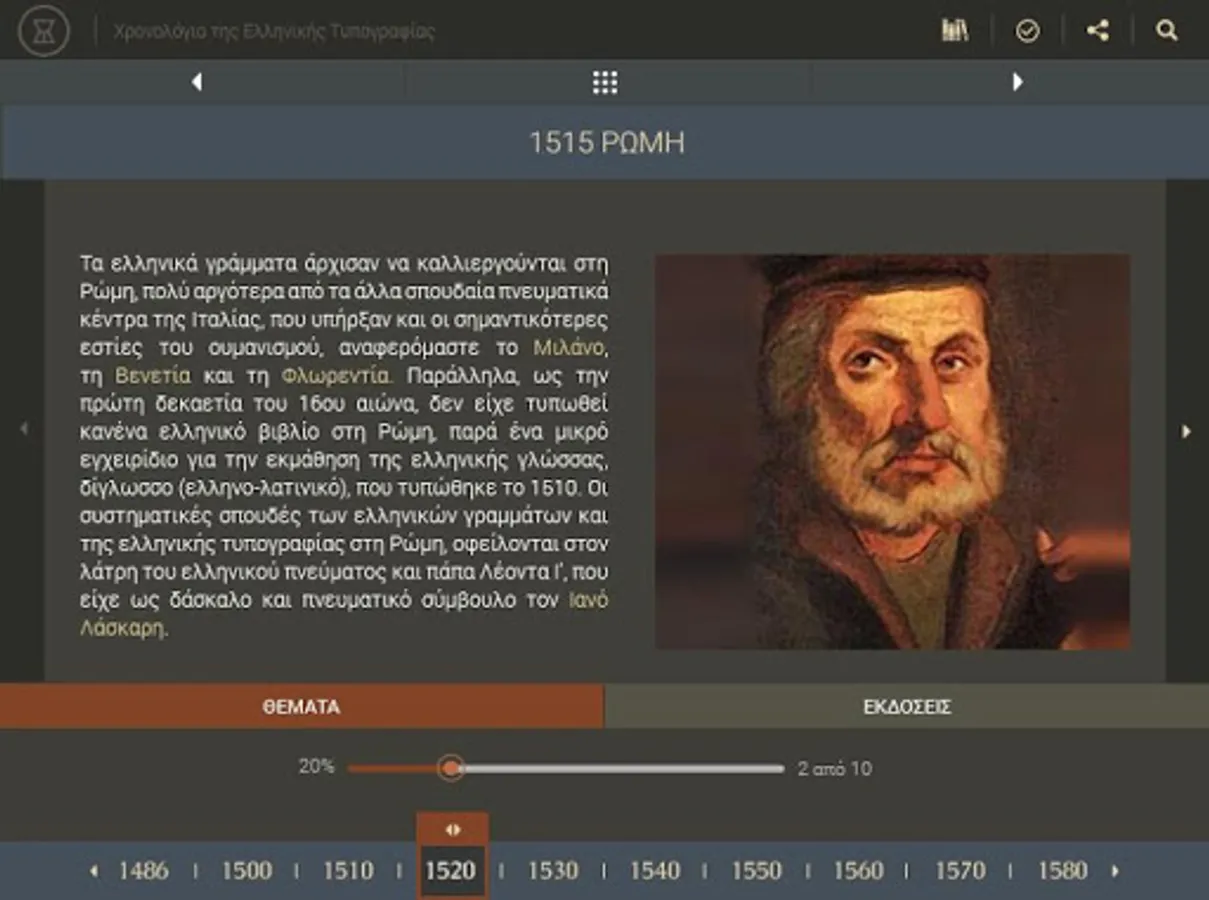Select year 1560 on the timeline

point(859,871)
